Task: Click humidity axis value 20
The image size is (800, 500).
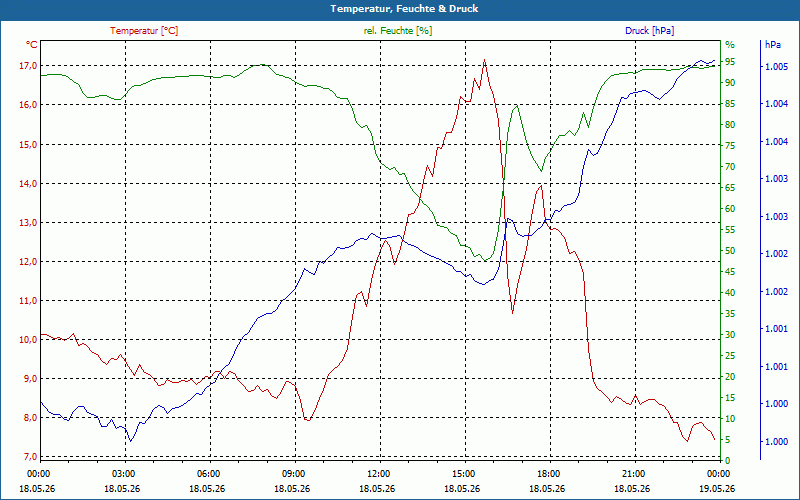Action: click(730, 377)
